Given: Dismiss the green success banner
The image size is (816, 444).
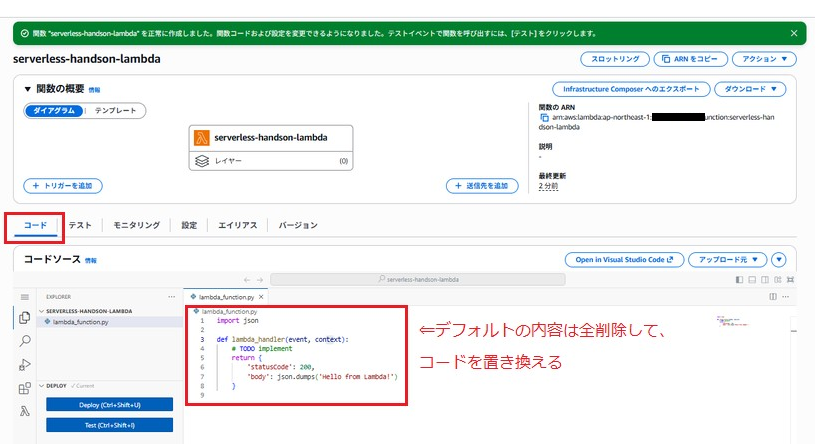Looking at the screenshot, I should (794, 33).
